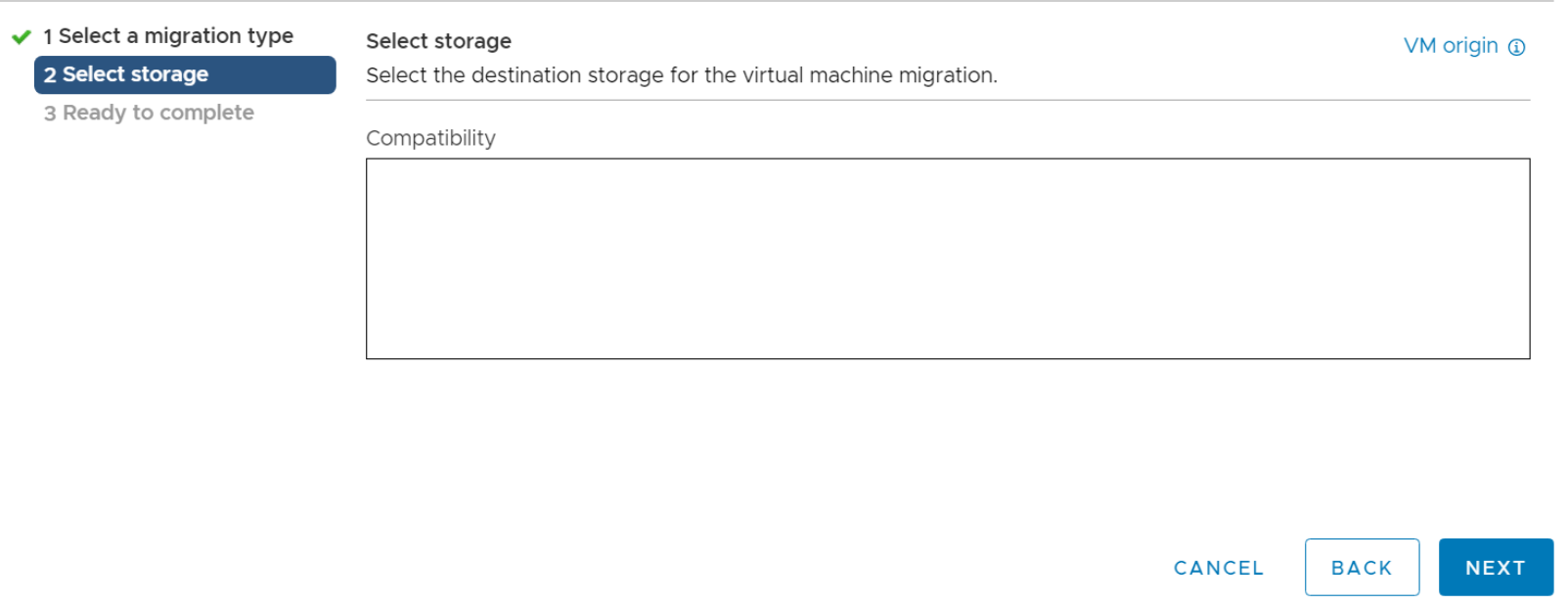The width and height of the screenshot is (1568, 605).
Task: Cancel the migration wizard
Action: (x=1218, y=567)
